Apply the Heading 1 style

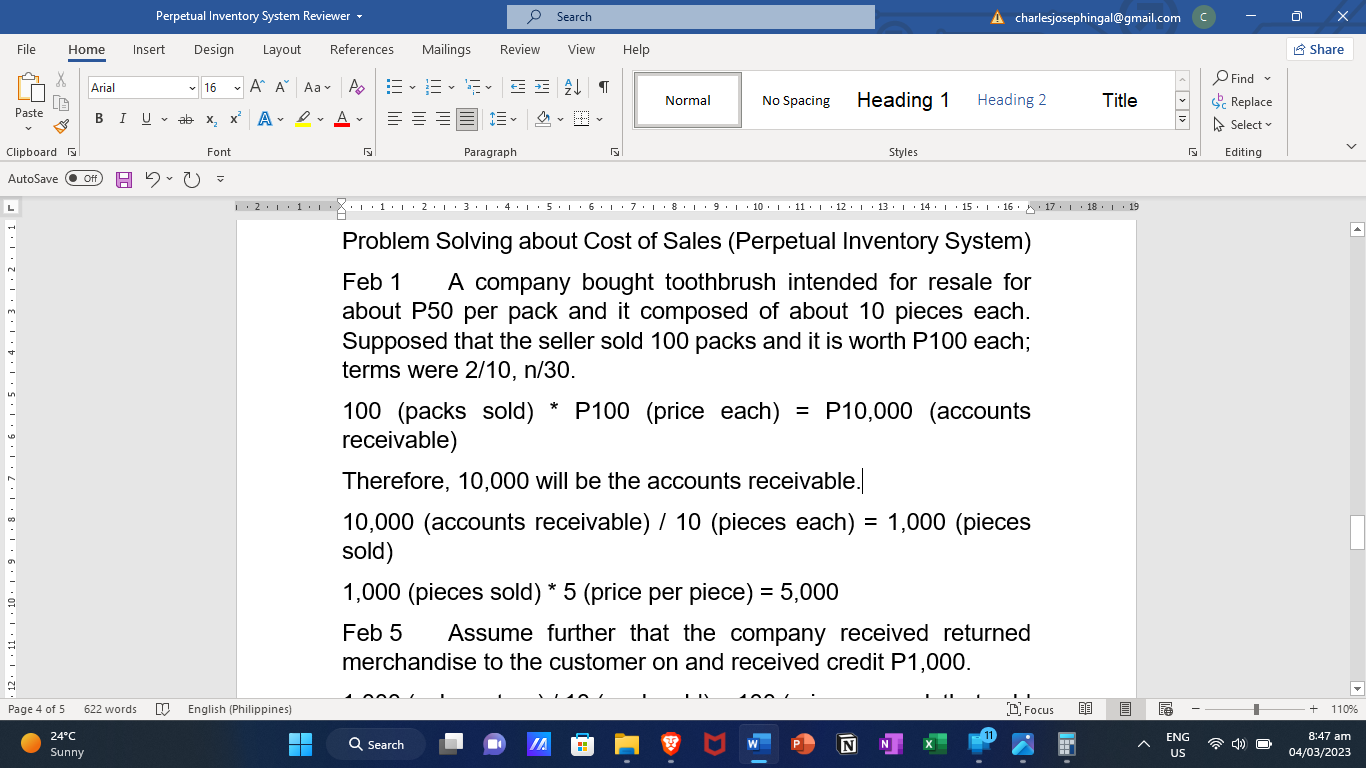coord(903,100)
